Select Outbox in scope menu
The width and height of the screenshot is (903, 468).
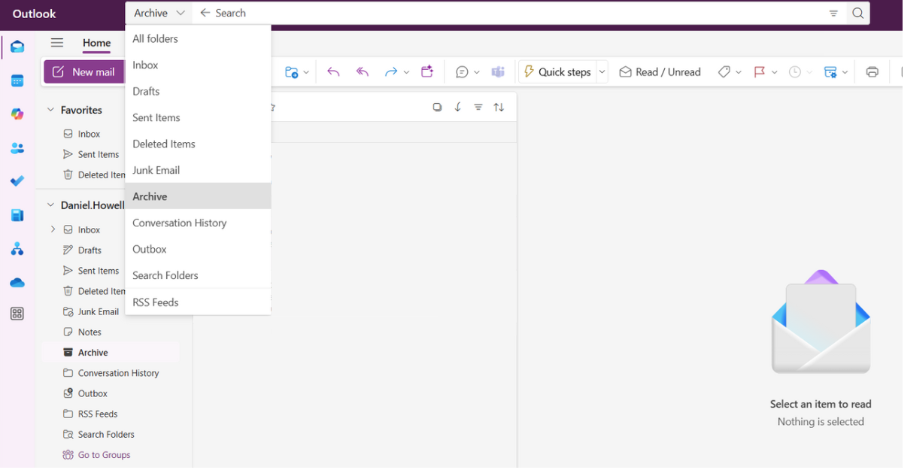coord(198,249)
